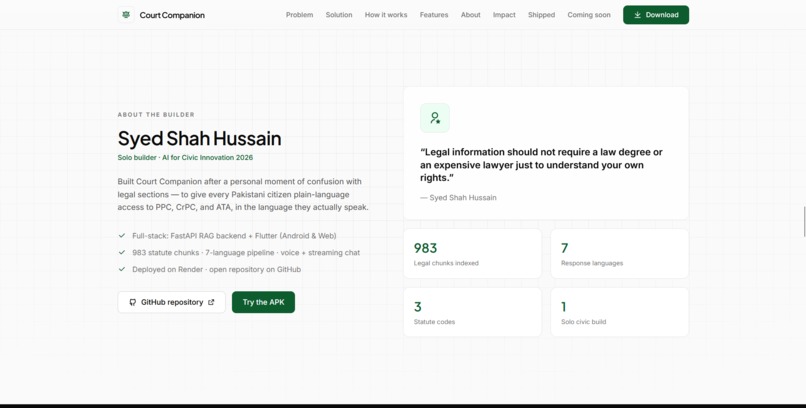Click the 983 Legal chunks indexed card
The width and height of the screenshot is (806, 408).
472,253
